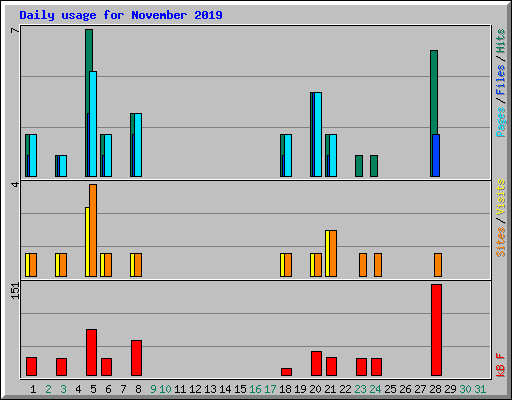This screenshot has width=512, height=400.
Task: Click the 'Visits' legend label
Action: pyautogui.click(x=501, y=197)
